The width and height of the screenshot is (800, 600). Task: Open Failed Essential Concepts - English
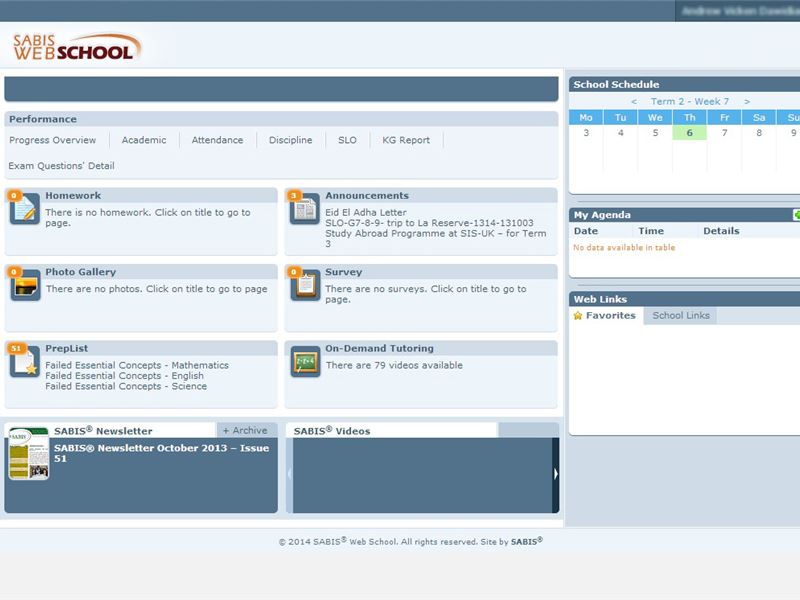click(x=124, y=376)
